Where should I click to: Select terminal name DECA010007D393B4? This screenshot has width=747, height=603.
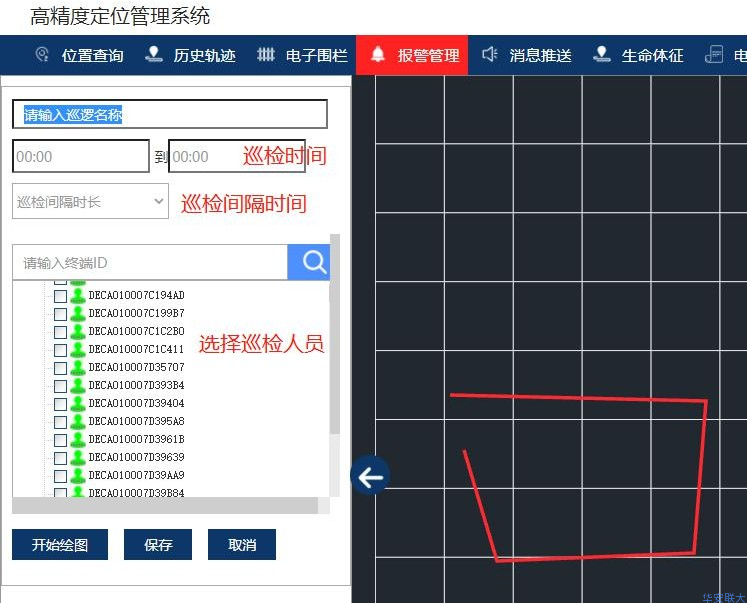pyautogui.click(x=136, y=385)
